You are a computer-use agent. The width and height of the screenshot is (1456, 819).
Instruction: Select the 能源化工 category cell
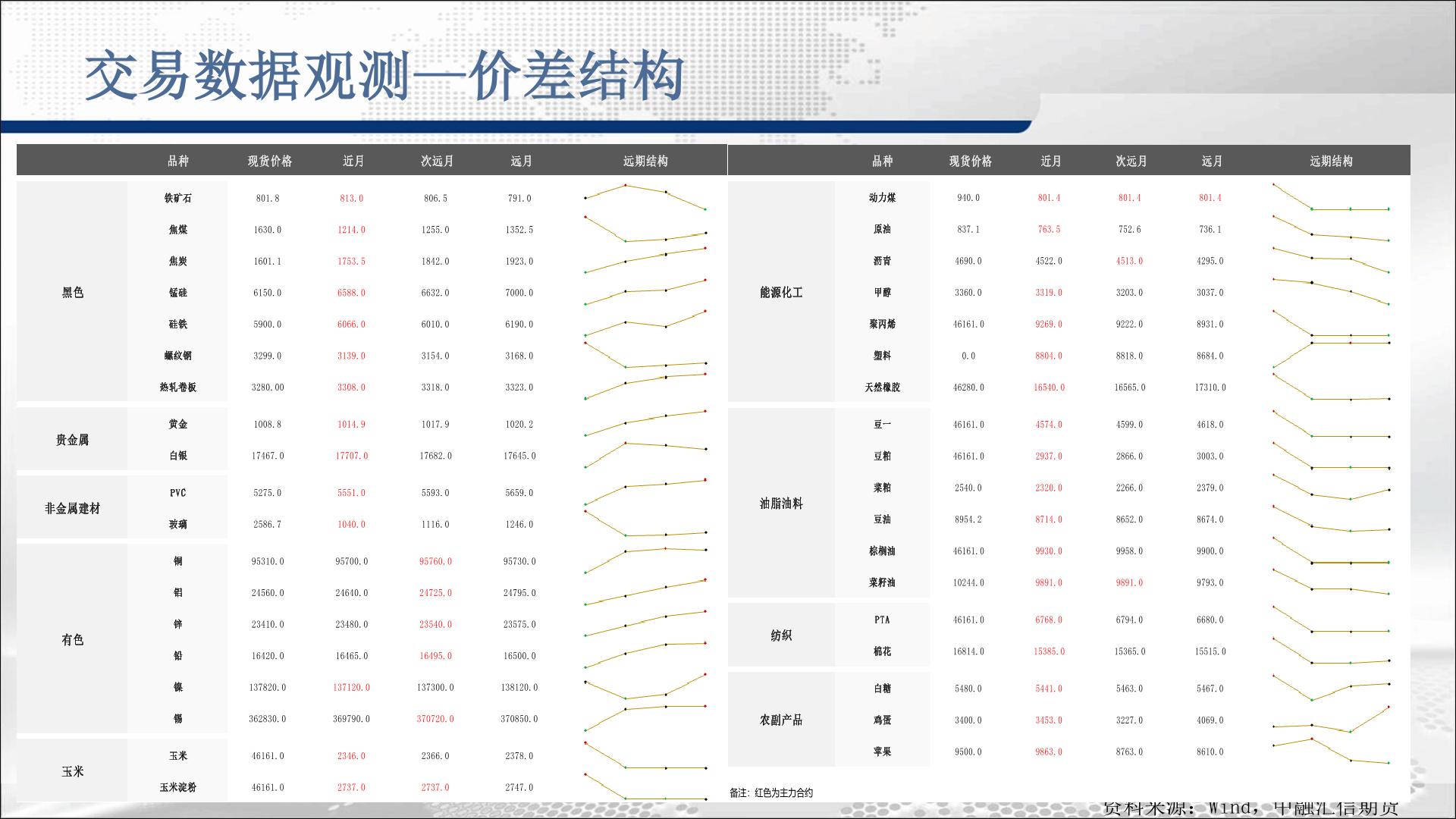(x=781, y=292)
